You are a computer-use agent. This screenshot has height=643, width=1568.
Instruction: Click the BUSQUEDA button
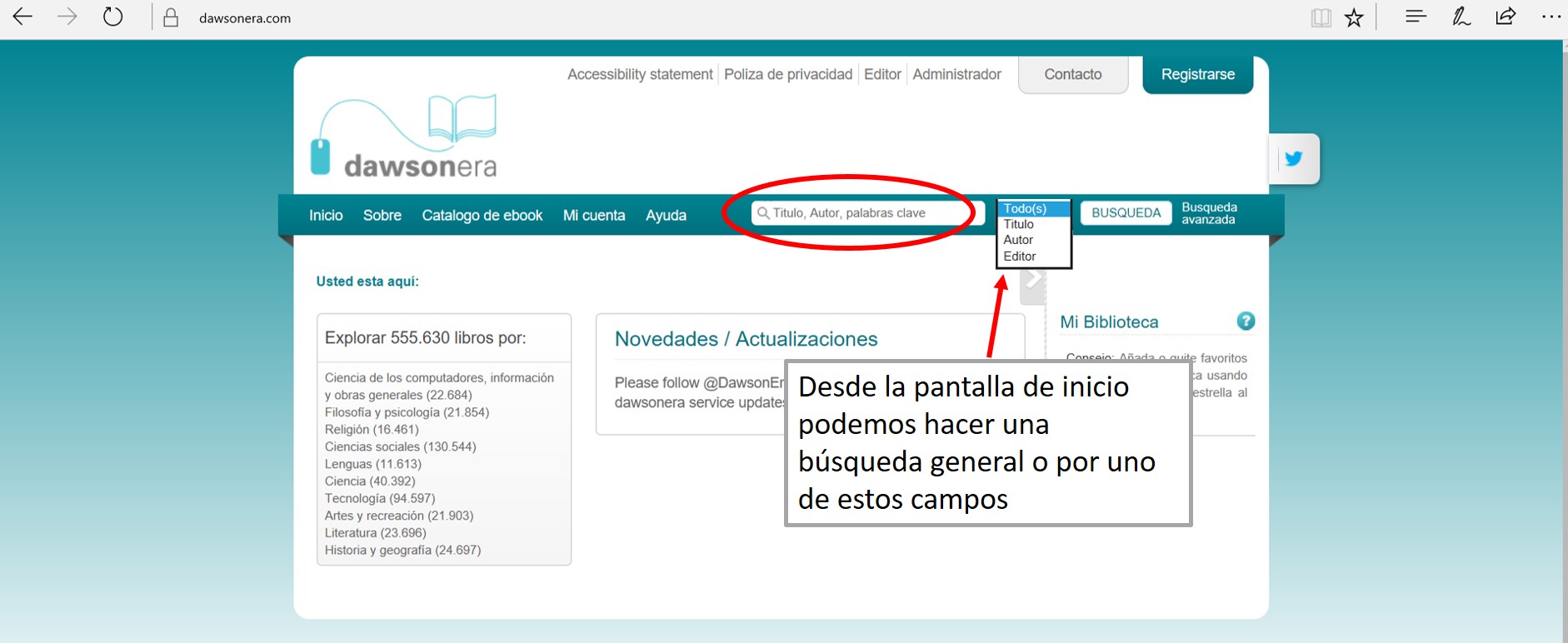(1126, 213)
